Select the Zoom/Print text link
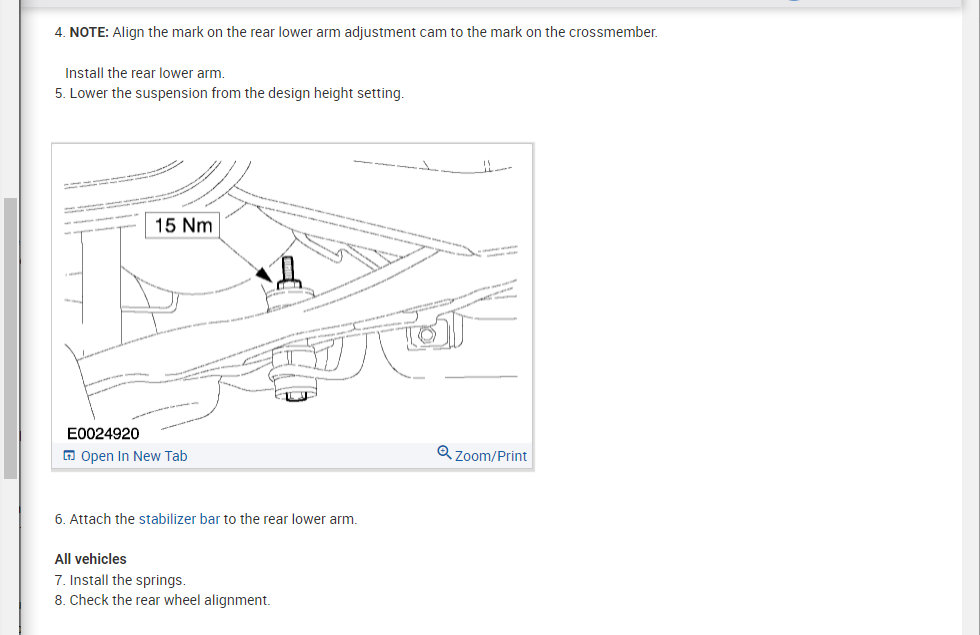The image size is (980, 635). pos(491,456)
